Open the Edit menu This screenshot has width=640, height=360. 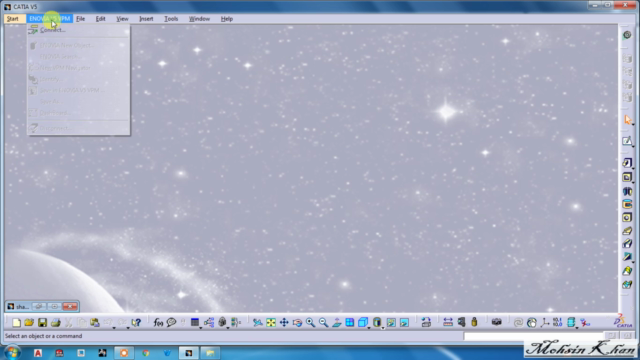pyautogui.click(x=100, y=19)
